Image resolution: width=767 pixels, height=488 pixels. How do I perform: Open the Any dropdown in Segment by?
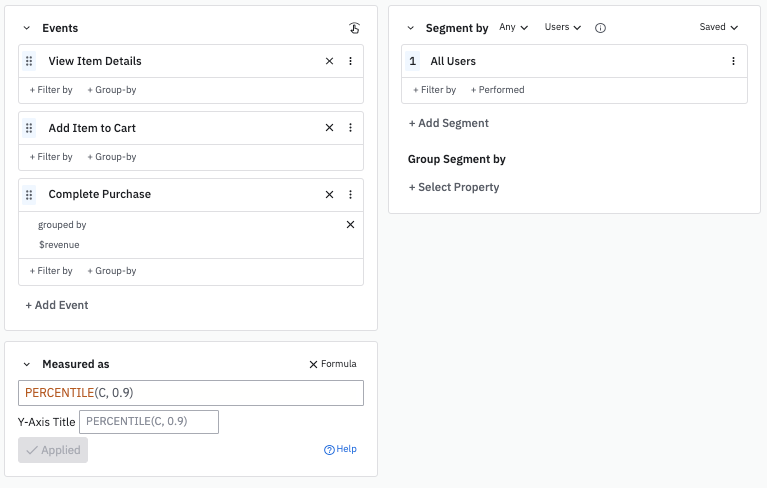click(x=512, y=28)
